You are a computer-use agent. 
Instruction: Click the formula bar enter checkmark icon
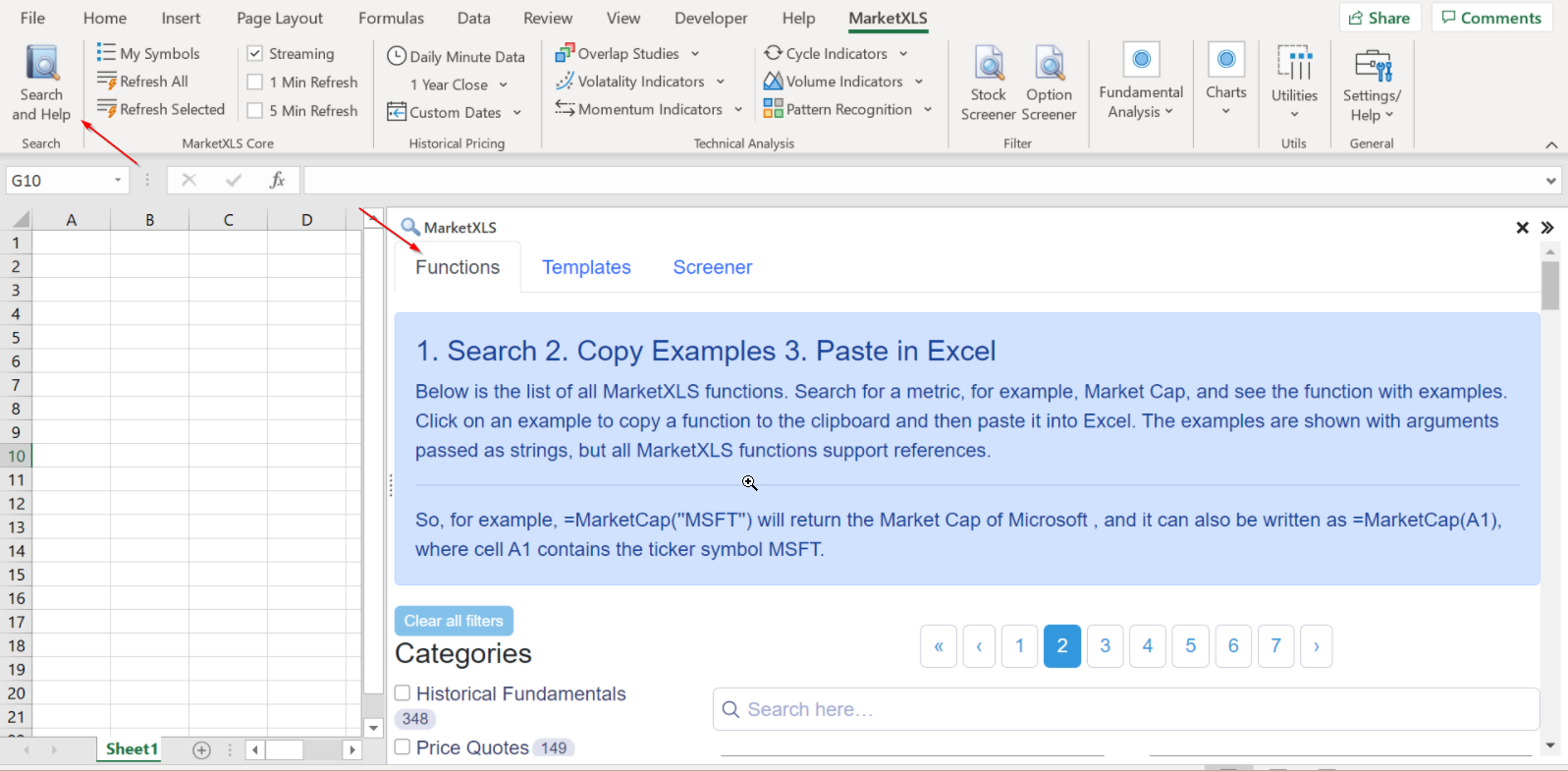(x=233, y=181)
